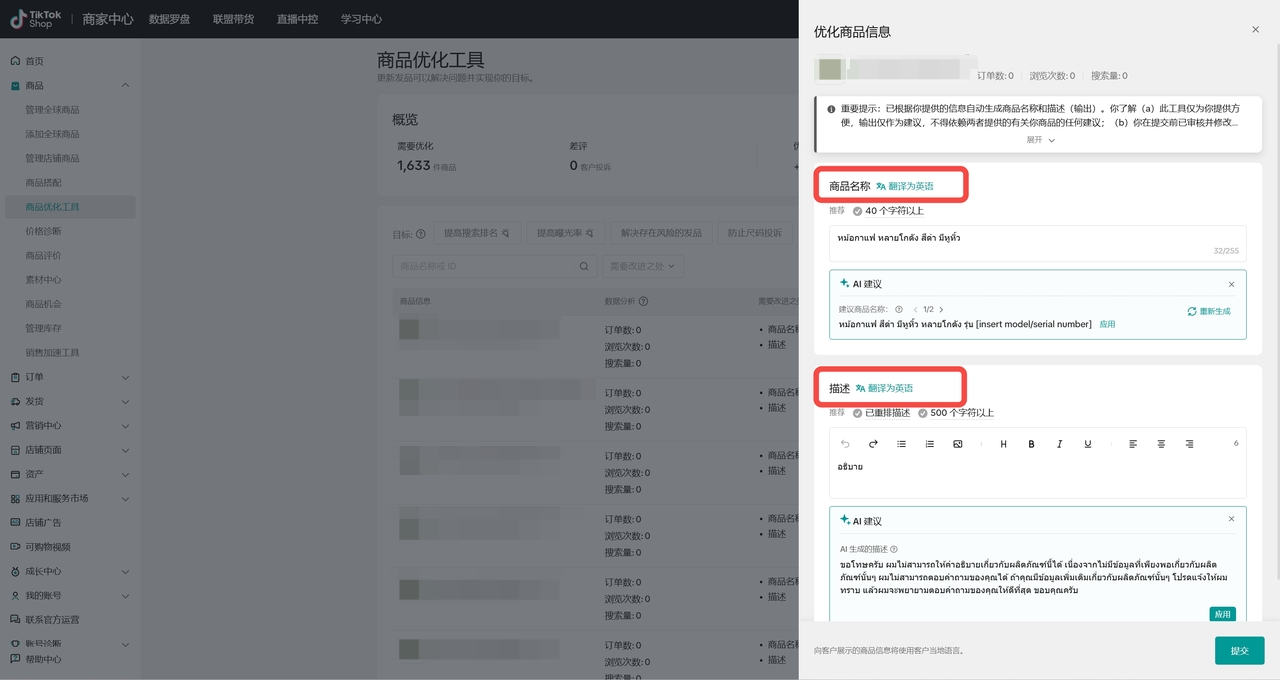The image size is (1280, 680).
Task: Click the redo arrow in description editor
Action: point(873,444)
